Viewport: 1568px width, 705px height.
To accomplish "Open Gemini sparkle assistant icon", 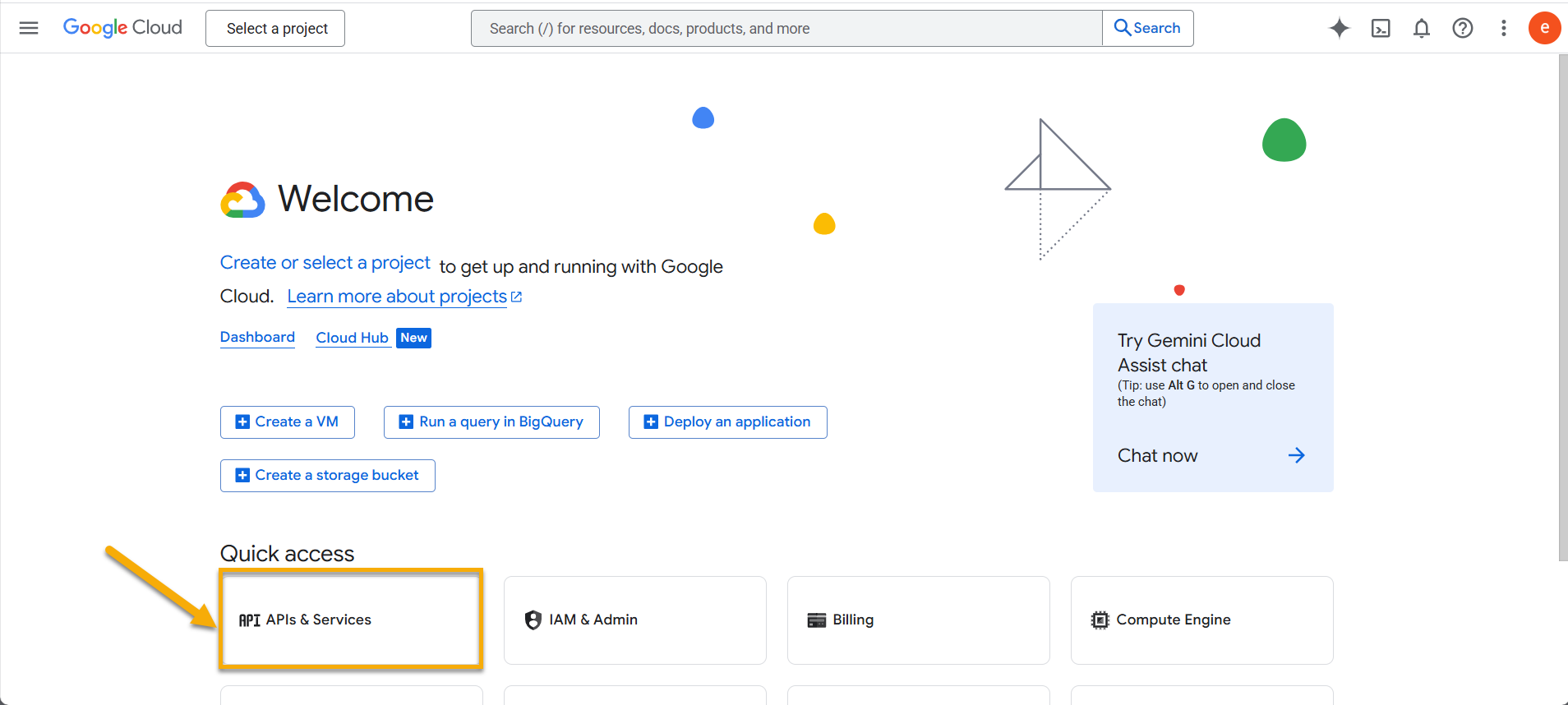I will [x=1340, y=28].
